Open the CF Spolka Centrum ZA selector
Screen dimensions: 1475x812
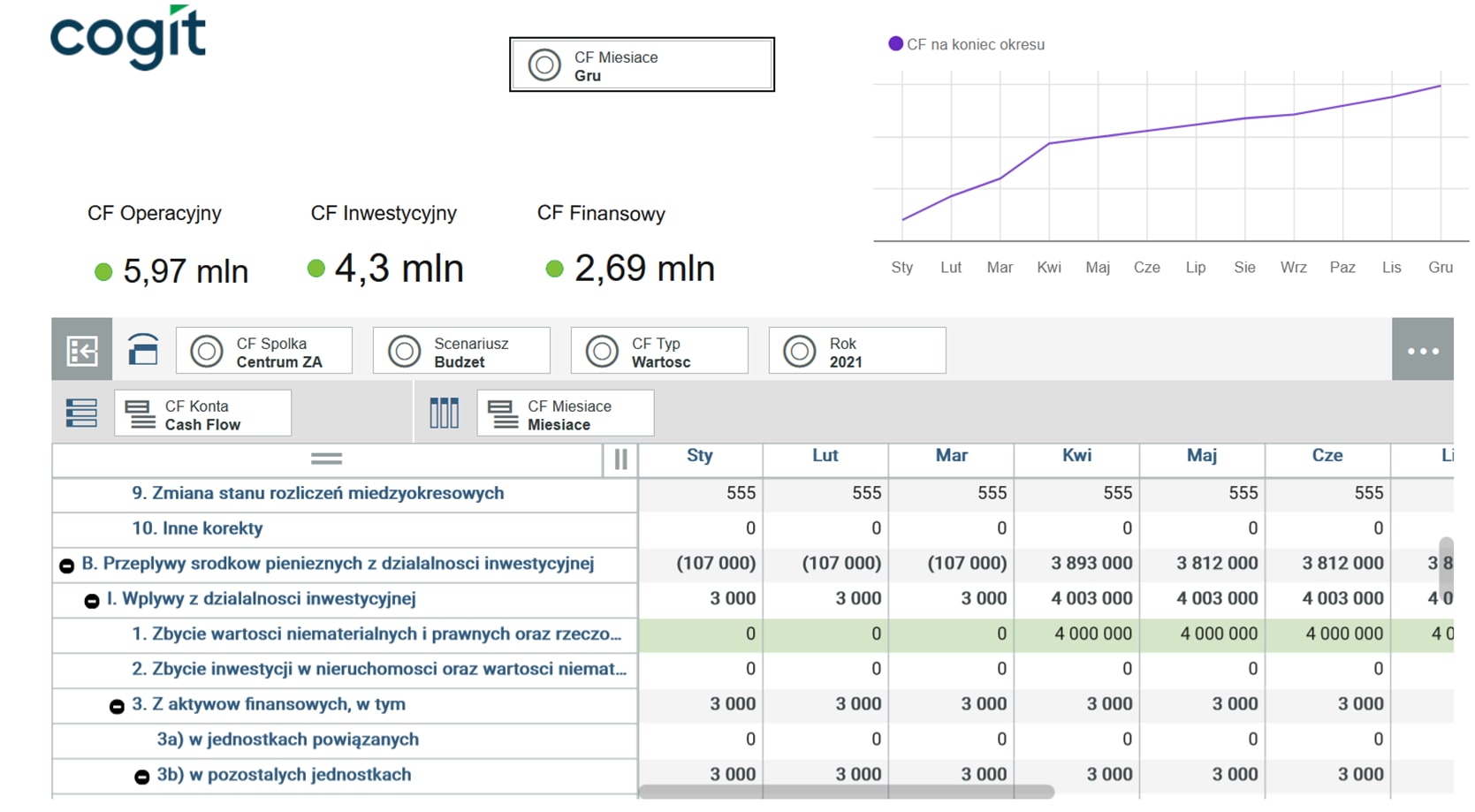click(264, 351)
